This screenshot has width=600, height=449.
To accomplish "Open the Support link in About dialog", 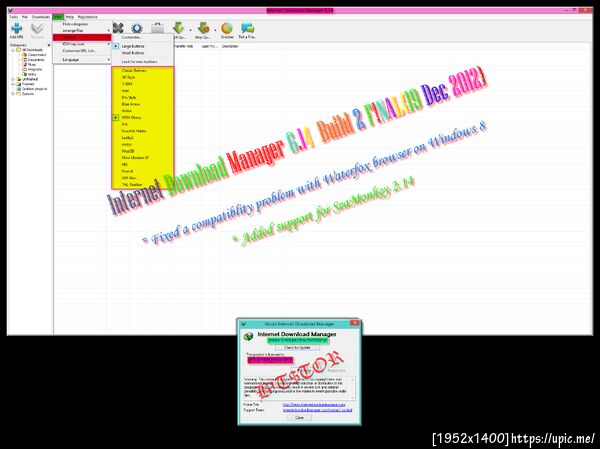I will 318,410.
